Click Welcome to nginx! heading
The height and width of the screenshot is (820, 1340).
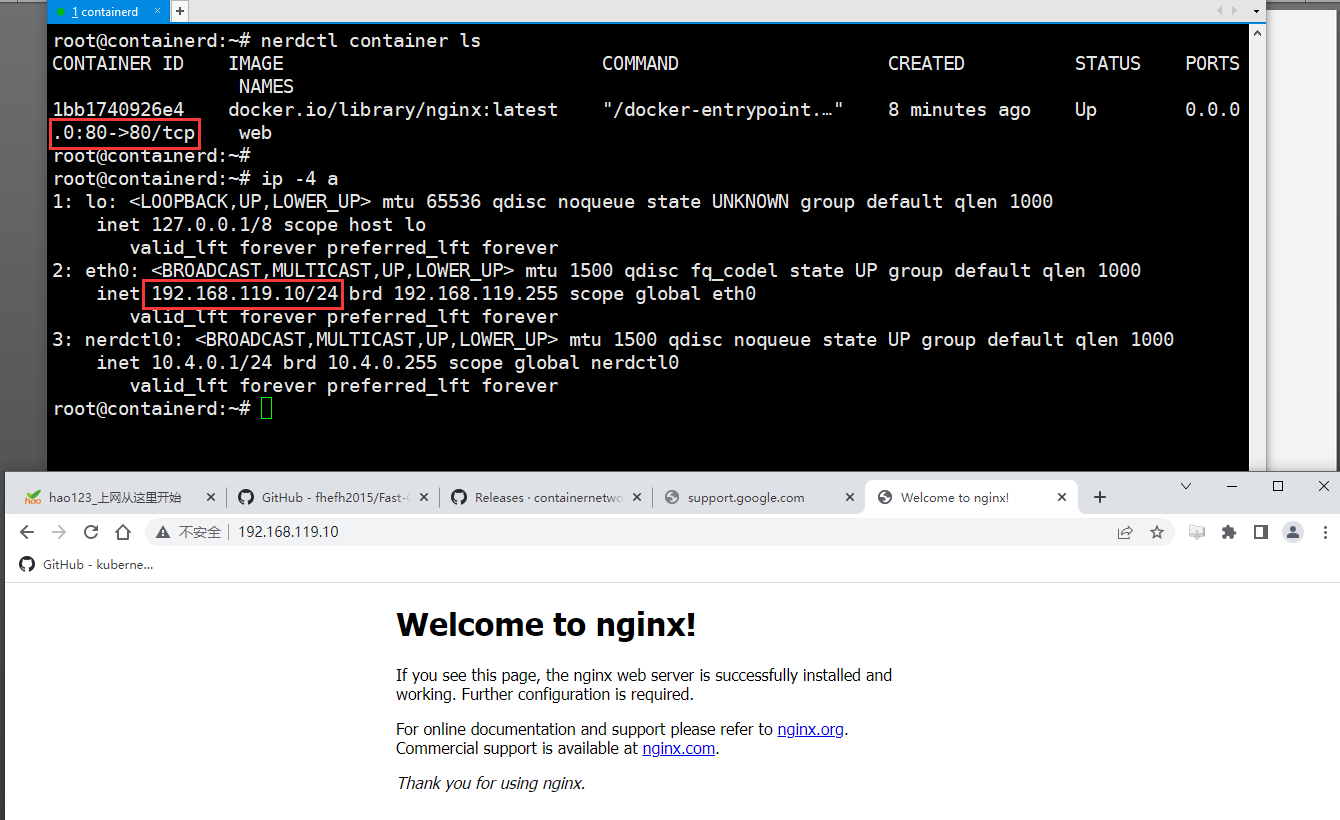click(546, 625)
